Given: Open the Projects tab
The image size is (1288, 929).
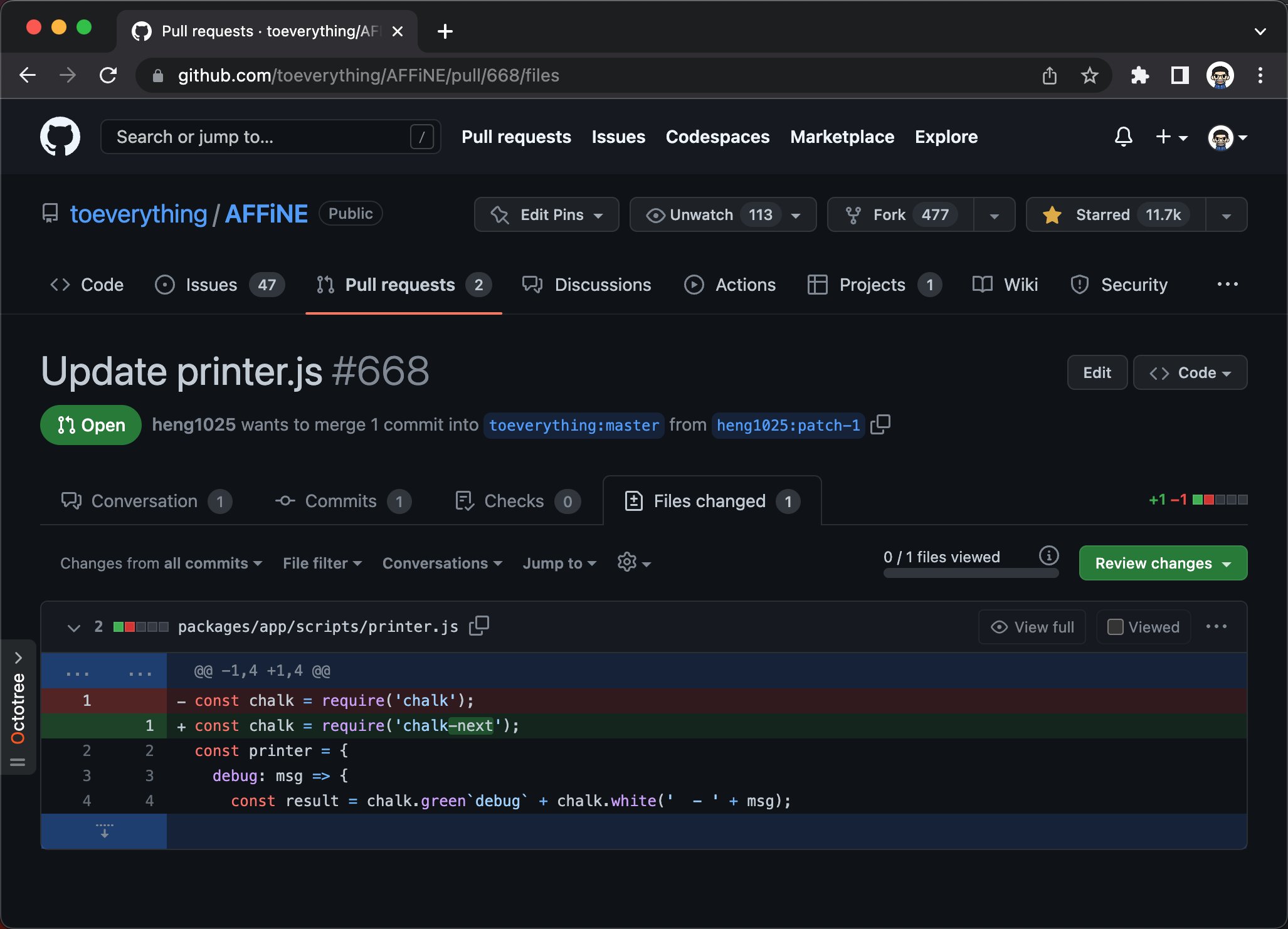Looking at the screenshot, I should click(x=875, y=285).
